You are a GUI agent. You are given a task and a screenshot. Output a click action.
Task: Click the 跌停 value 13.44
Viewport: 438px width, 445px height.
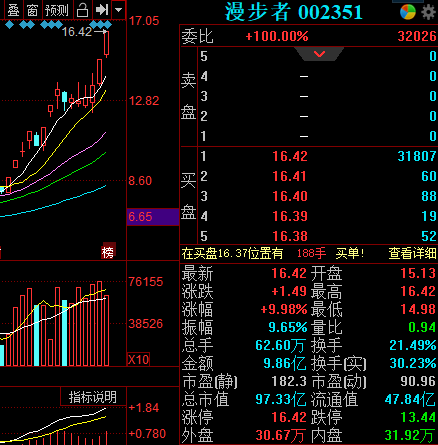tap(418, 417)
